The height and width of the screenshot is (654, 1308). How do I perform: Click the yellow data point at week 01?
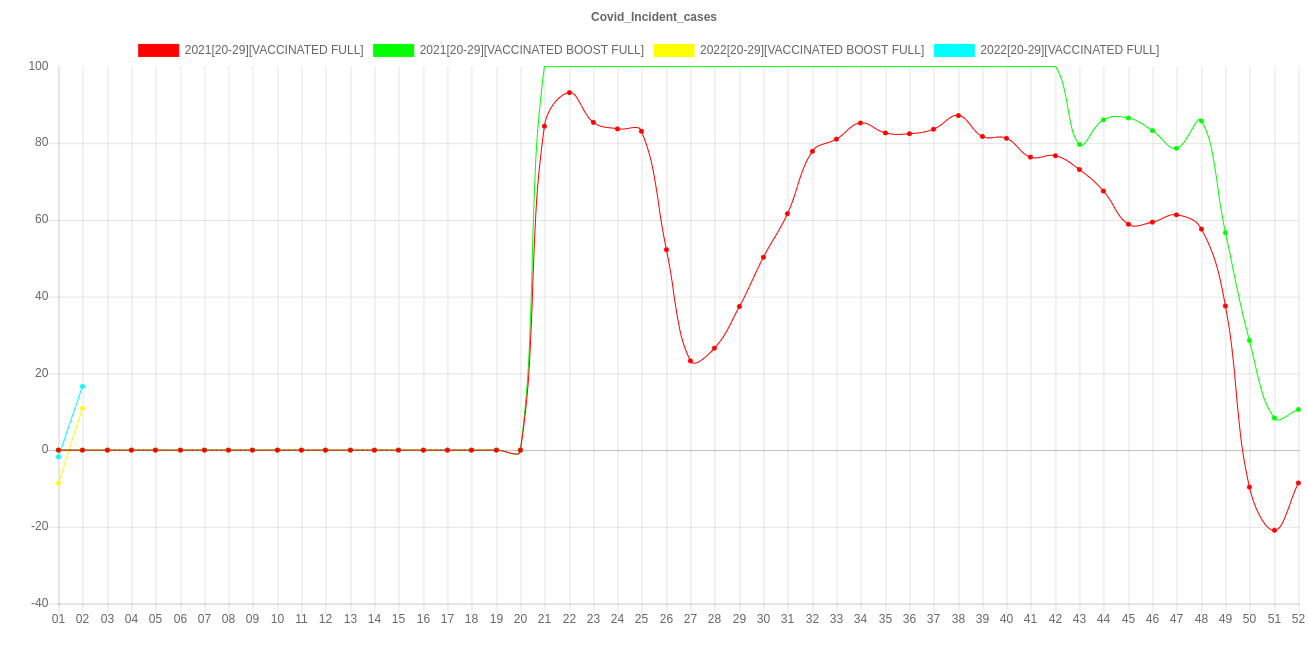58,483
